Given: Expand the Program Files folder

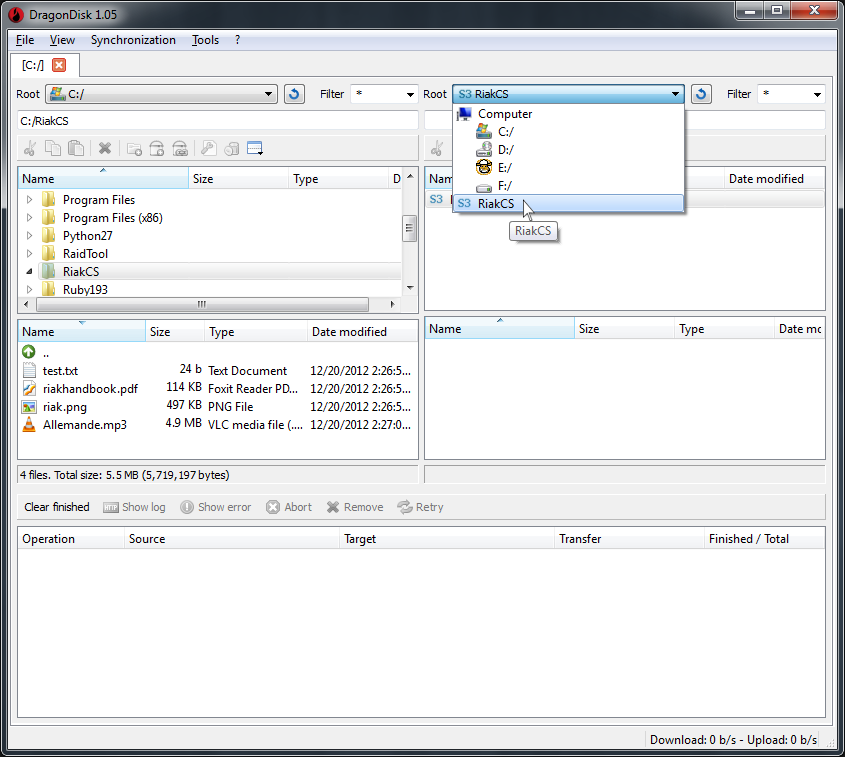Looking at the screenshot, I should pyautogui.click(x=30, y=199).
